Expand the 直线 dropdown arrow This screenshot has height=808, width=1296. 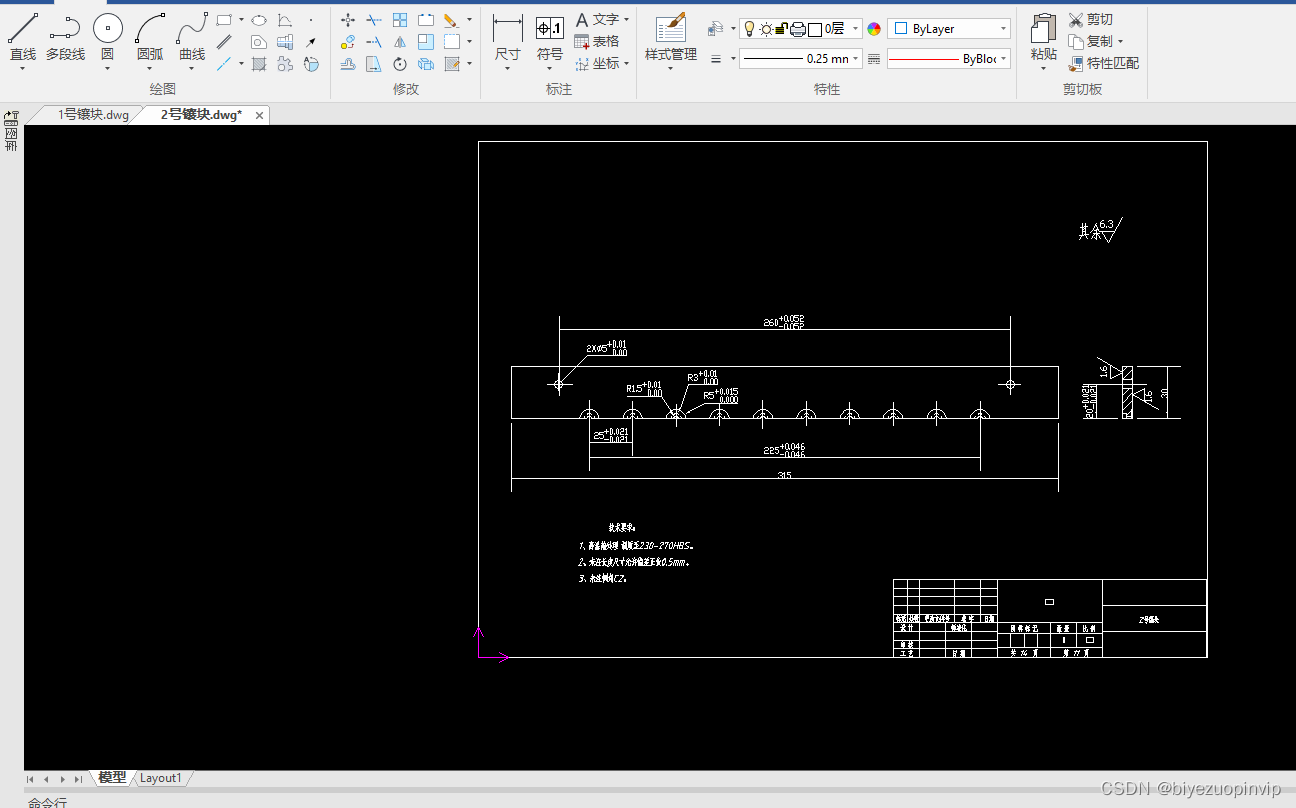[x=23, y=69]
